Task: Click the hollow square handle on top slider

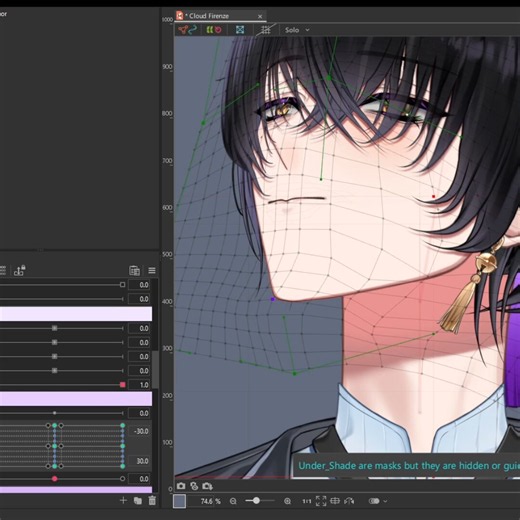Action: [x=122, y=285]
